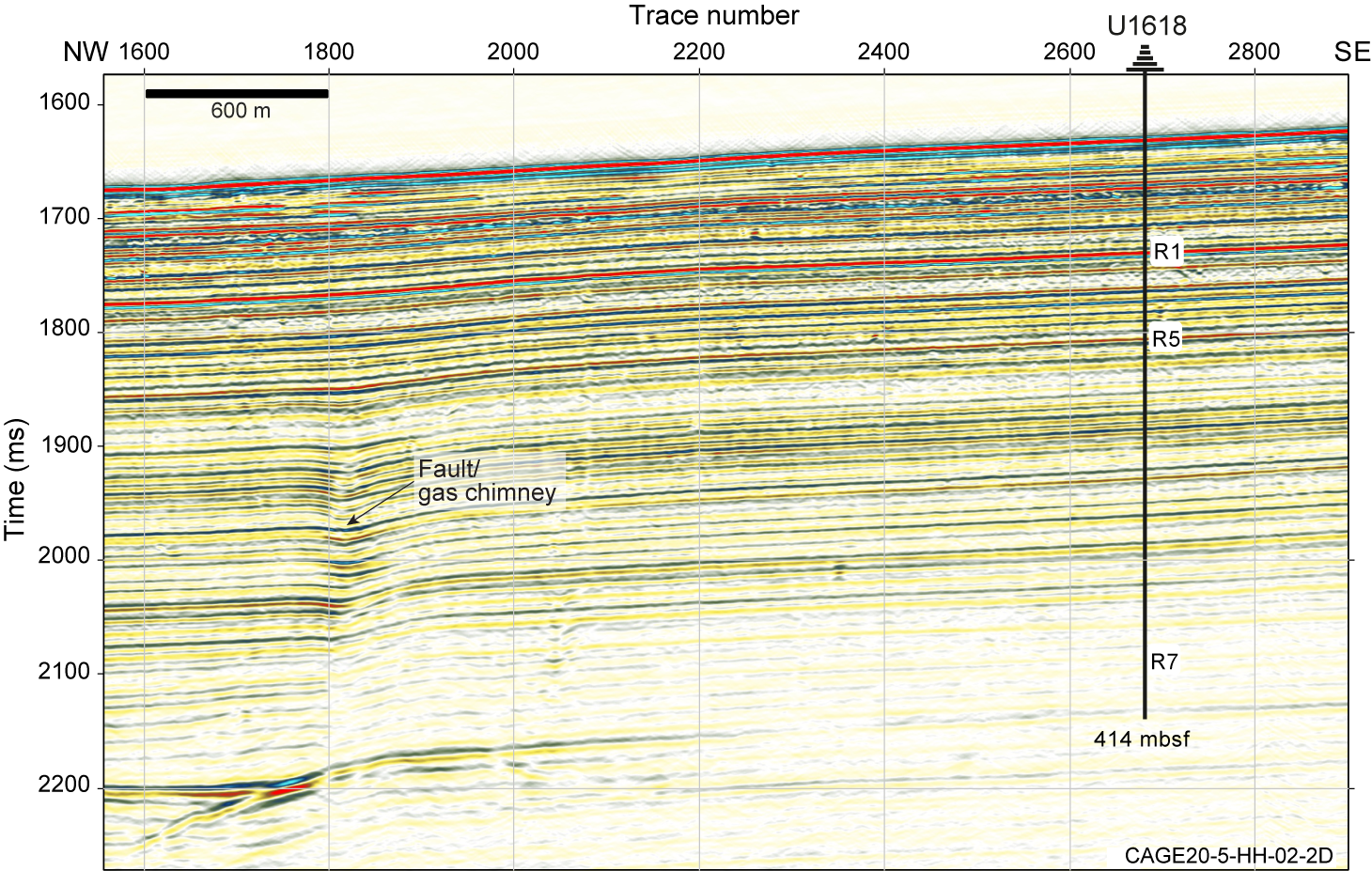Click the 414 mbsf depth label

coord(1141,739)
